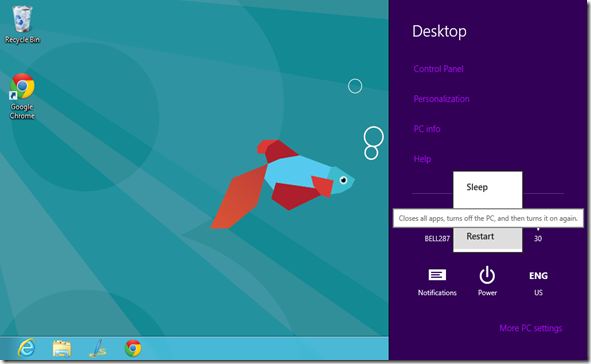Click the Desktop heading in Settings
This screenshot has width=591, height=364.
439,31
